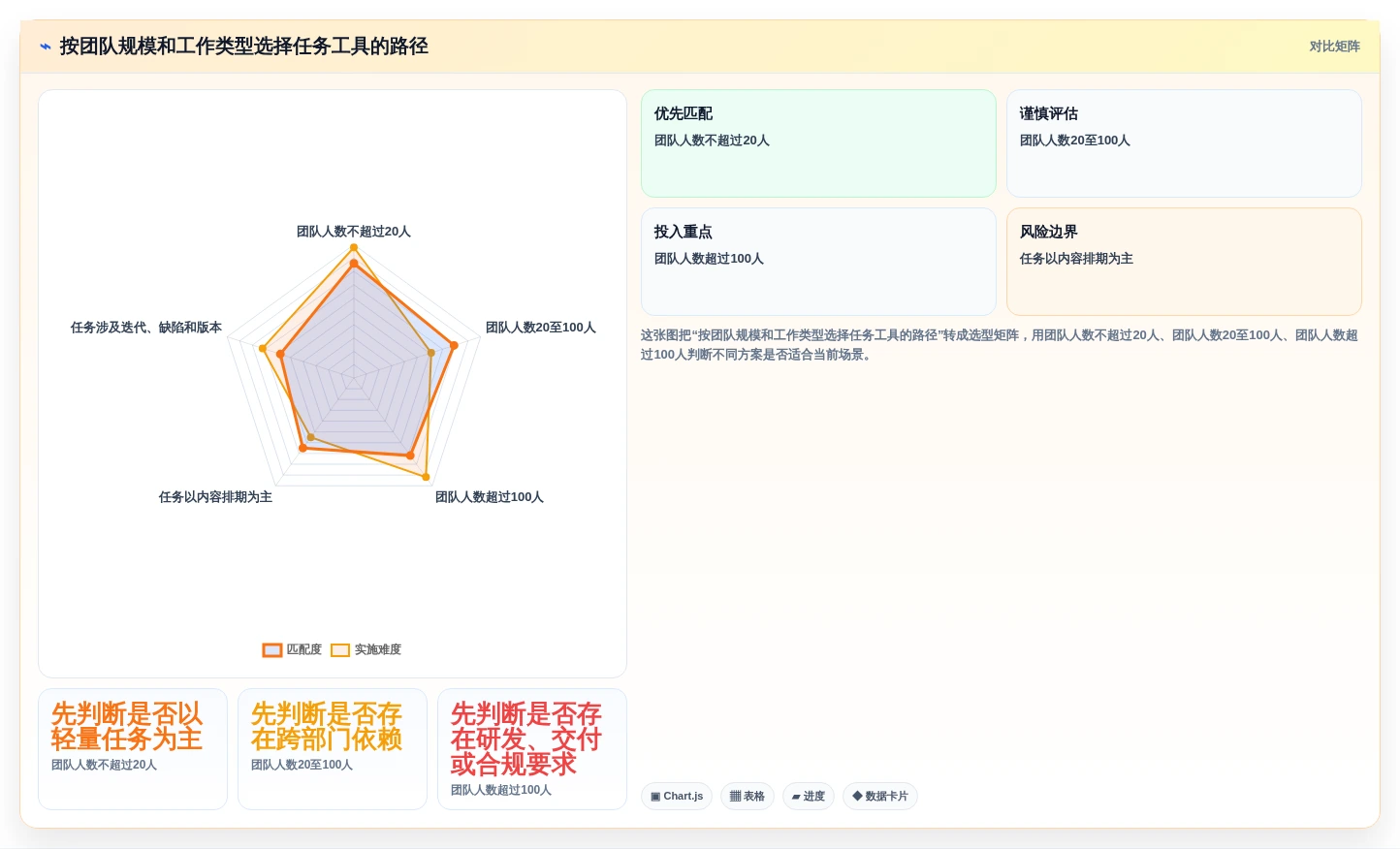This screenshot has width=1400, height=849.
Task: Click the description paragraph starting 这张图把
Action: (x=1000, y=345)
